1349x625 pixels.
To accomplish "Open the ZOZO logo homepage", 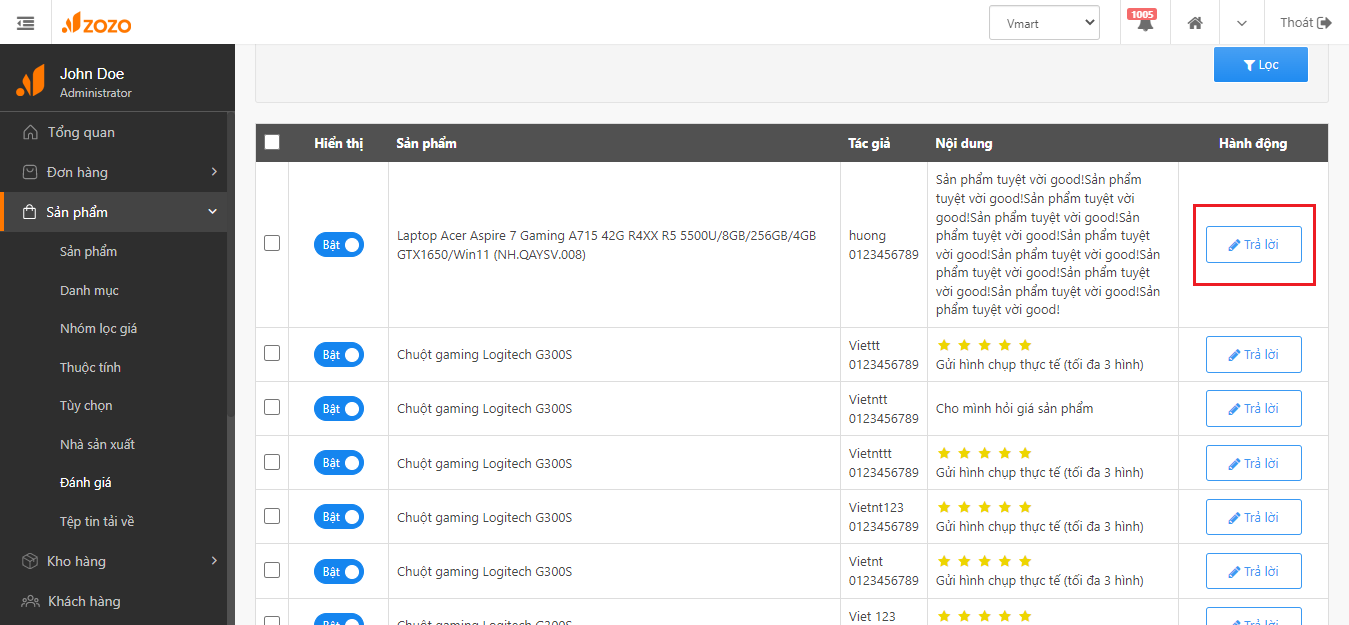I will coord(96,23).
